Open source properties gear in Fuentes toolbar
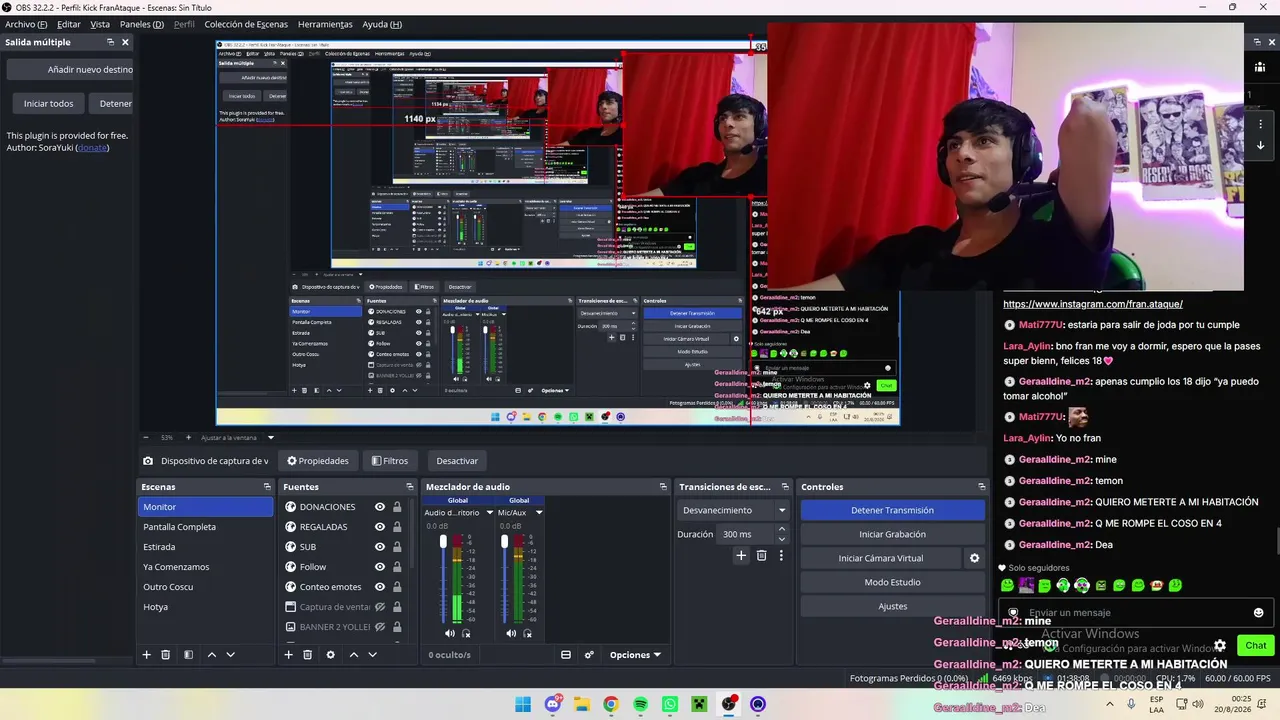Screen dimensions: 1280x720 pos(331,655)
